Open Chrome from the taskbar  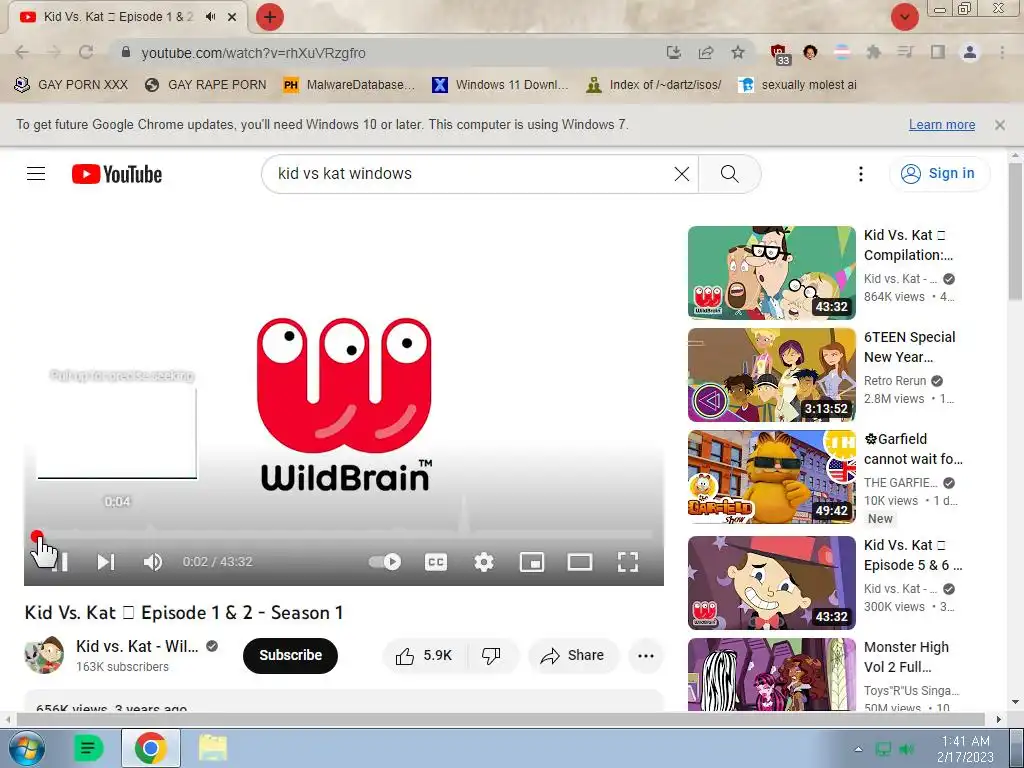tap(150, 748)
